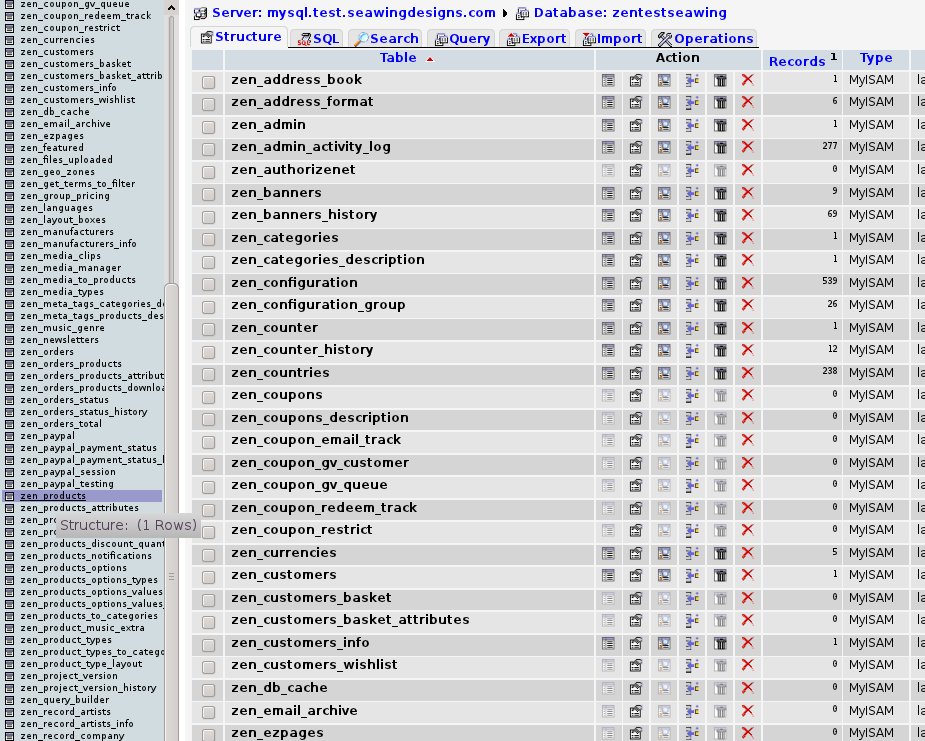
Task: Open the Export tab
Action: coord(535,38)
